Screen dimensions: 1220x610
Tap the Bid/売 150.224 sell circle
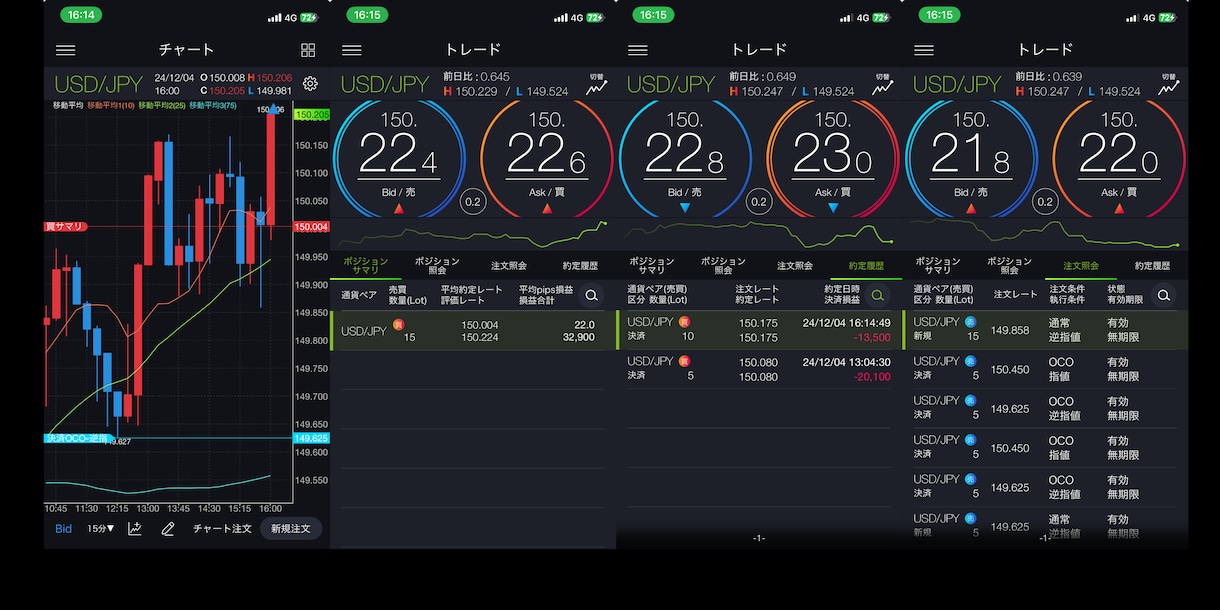tap(399, 159)
